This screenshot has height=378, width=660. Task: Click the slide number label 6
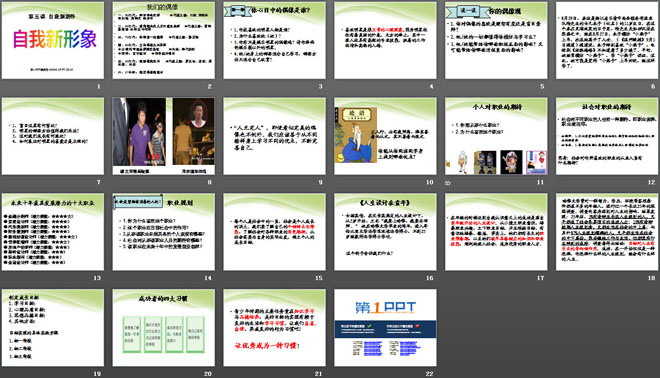coord(653,86)
